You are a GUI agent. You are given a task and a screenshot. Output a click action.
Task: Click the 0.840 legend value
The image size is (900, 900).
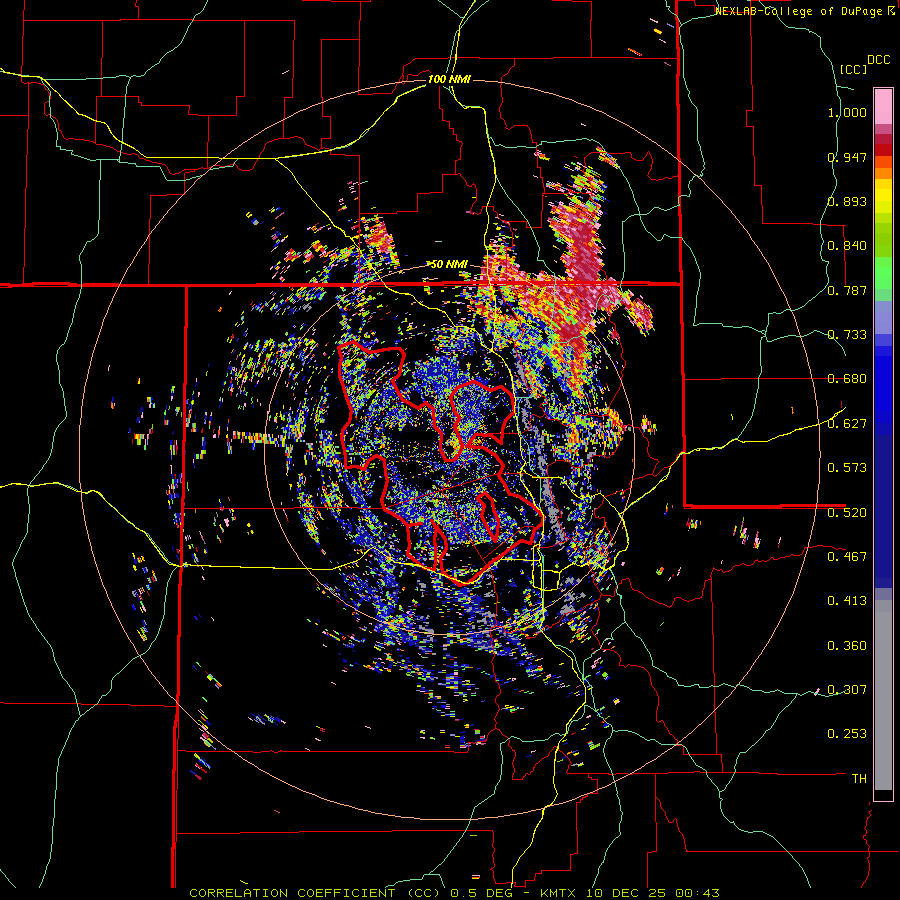[x=847, y=246]
